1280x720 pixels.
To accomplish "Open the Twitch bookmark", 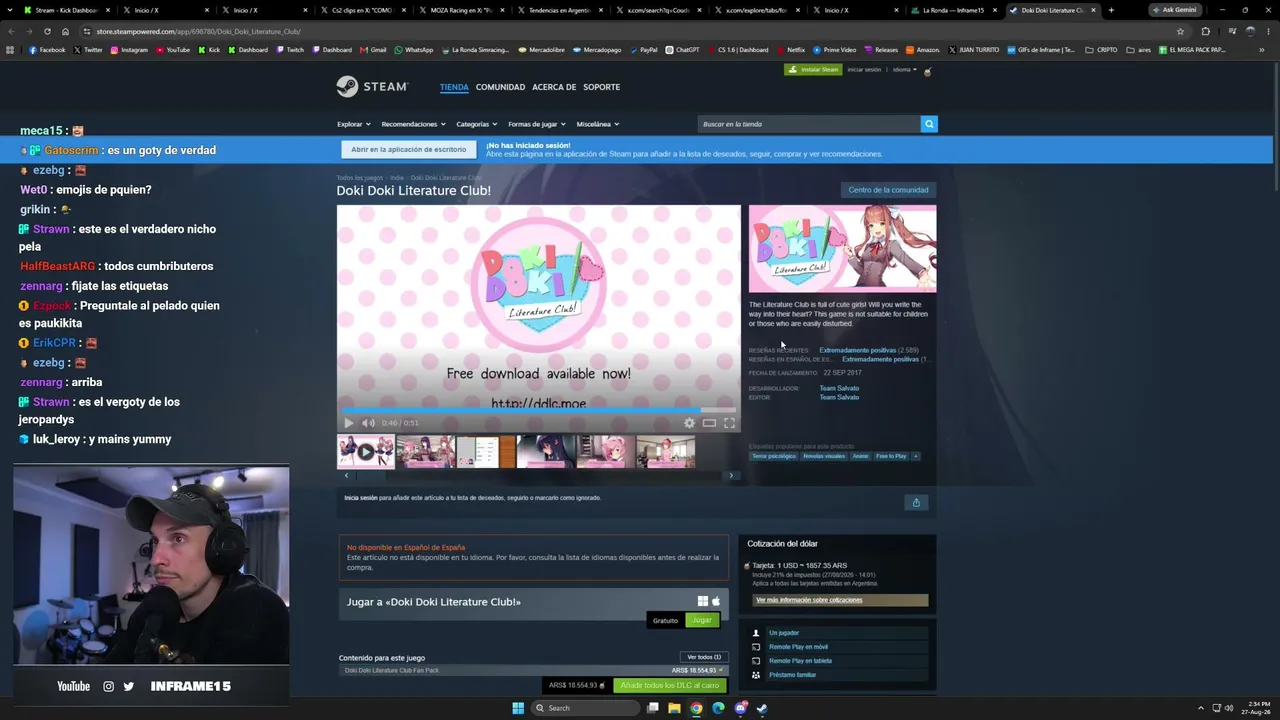I will (290, 50).
